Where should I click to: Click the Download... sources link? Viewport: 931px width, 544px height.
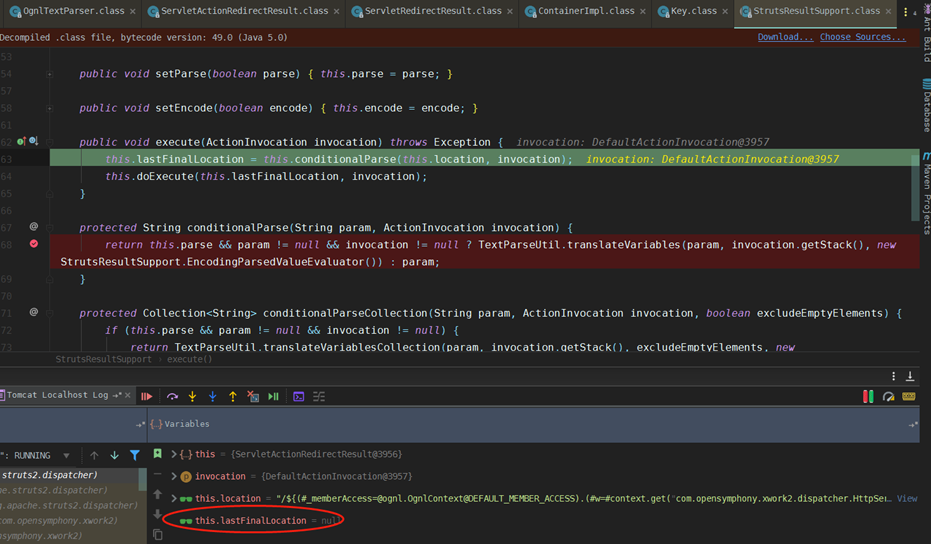coord(785,37)
